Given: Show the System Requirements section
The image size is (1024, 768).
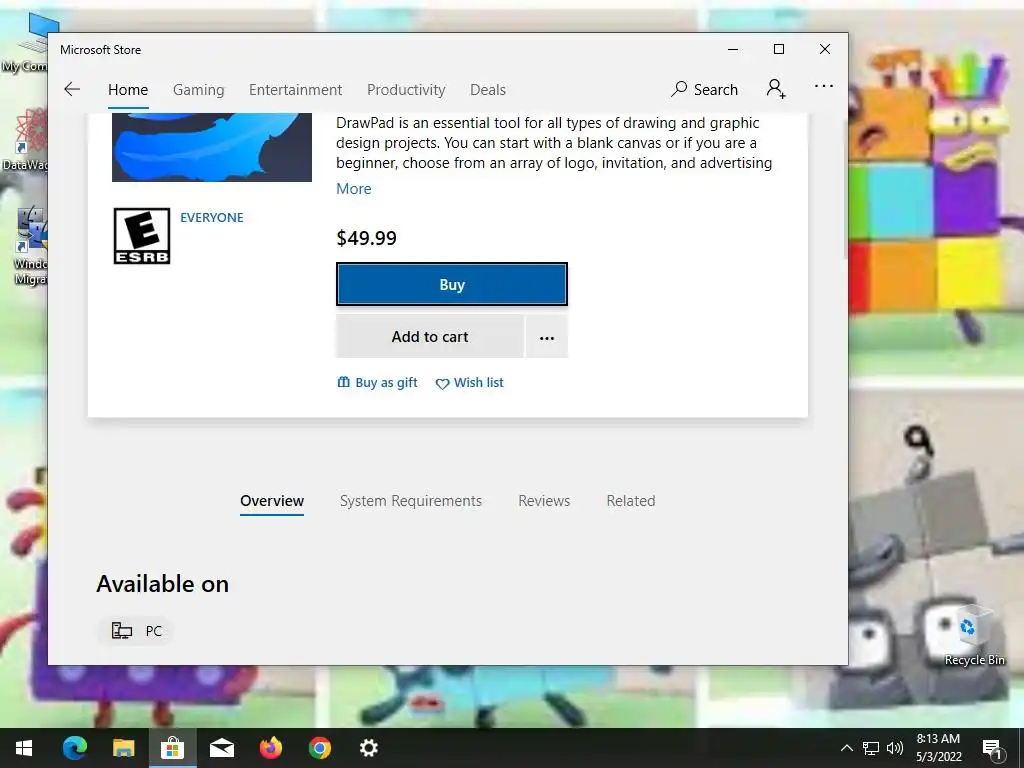Looking at the screenshot, I should (411, 501).
